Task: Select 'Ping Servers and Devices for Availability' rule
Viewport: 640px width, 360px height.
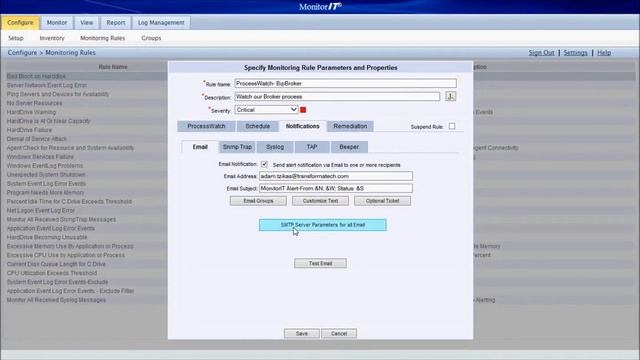Action: 58,94
